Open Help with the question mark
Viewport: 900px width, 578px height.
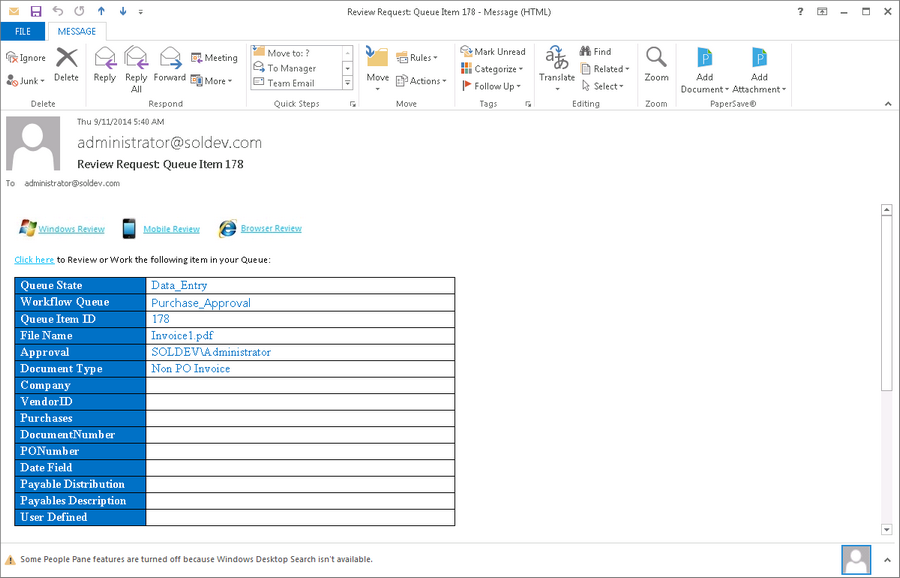click(x=800, y=11)
